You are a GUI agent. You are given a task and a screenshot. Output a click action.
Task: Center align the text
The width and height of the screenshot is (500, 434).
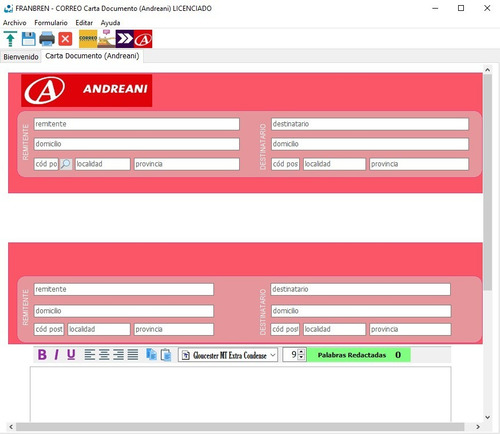(x=104, y=355)
